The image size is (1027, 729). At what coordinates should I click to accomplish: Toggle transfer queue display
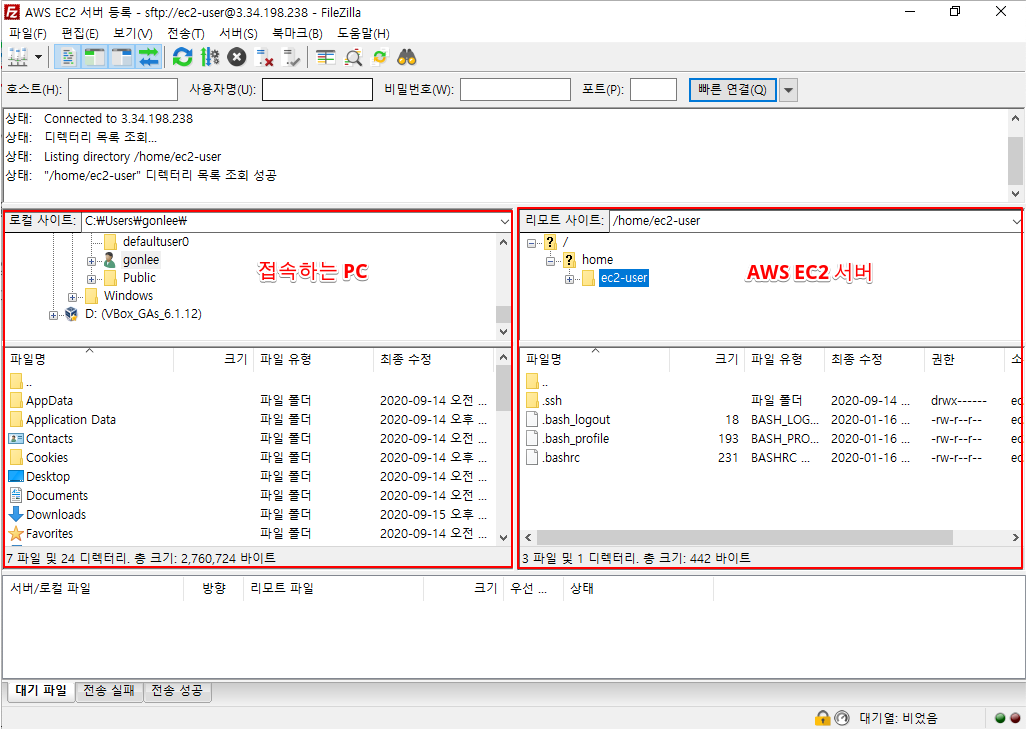click(149, 58)
